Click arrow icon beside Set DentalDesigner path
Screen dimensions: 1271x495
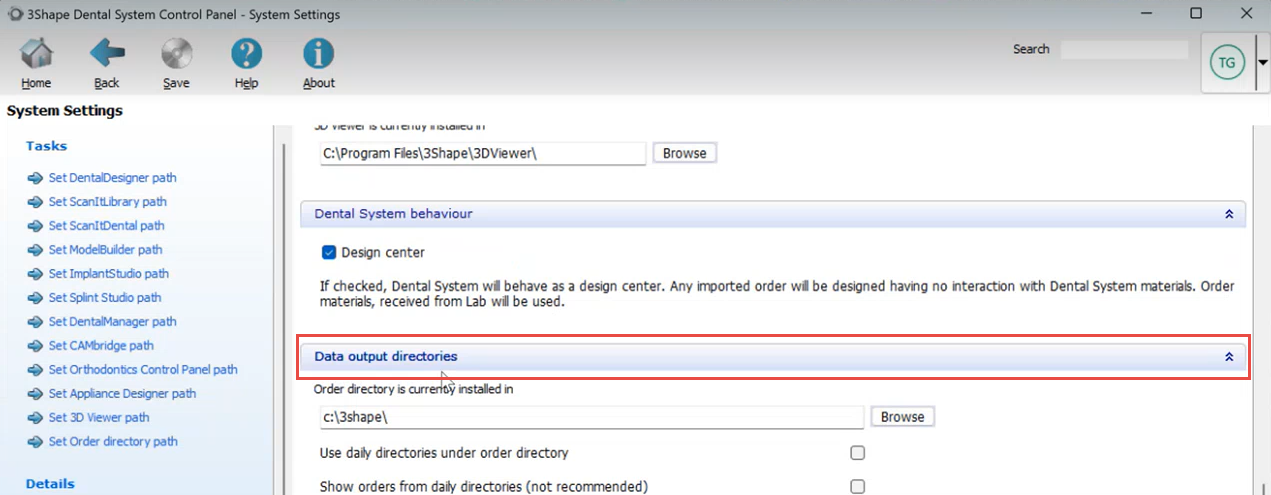[x=36, y=178]
